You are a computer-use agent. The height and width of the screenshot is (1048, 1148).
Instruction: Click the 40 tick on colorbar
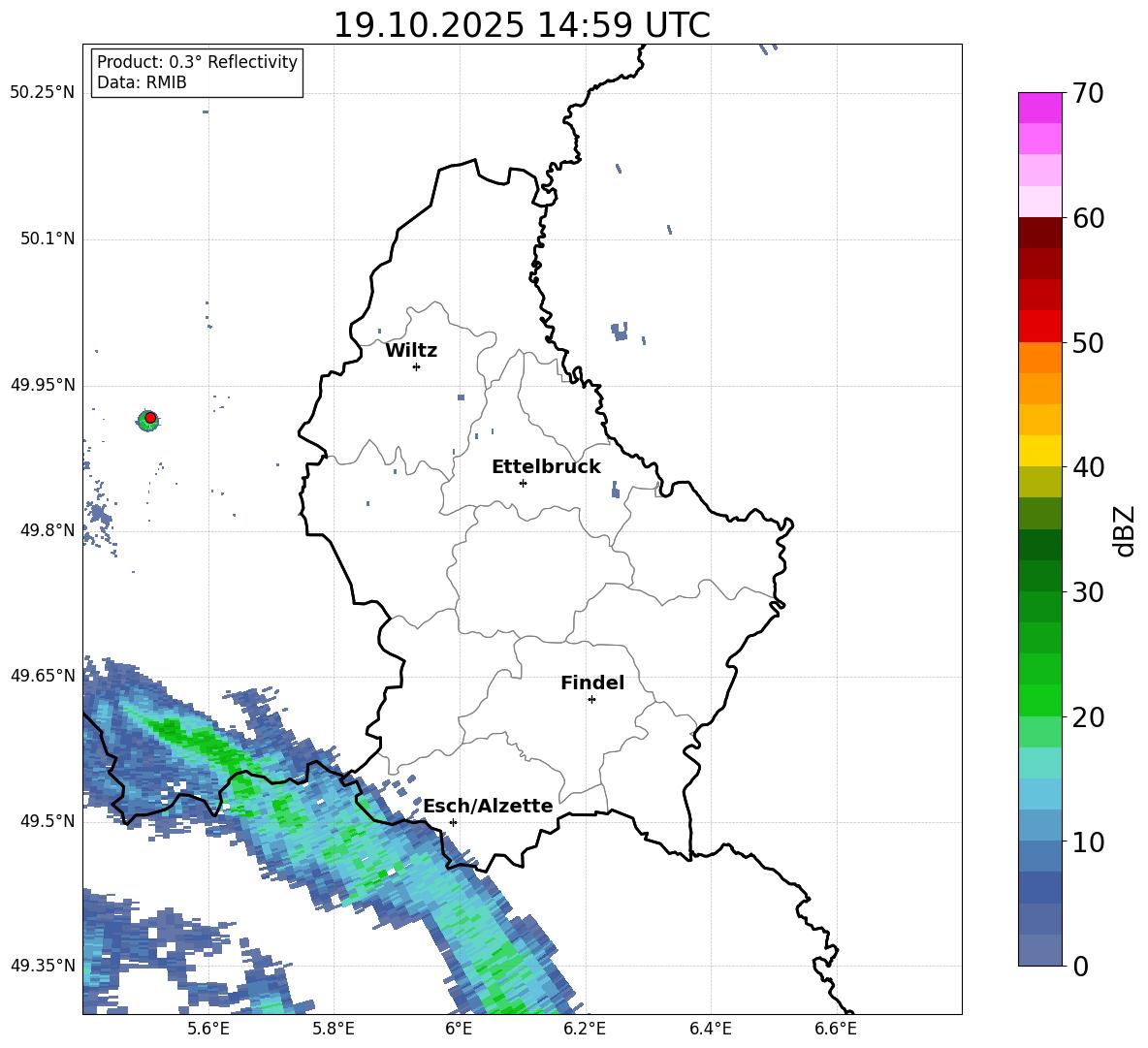click(1089, 467)
